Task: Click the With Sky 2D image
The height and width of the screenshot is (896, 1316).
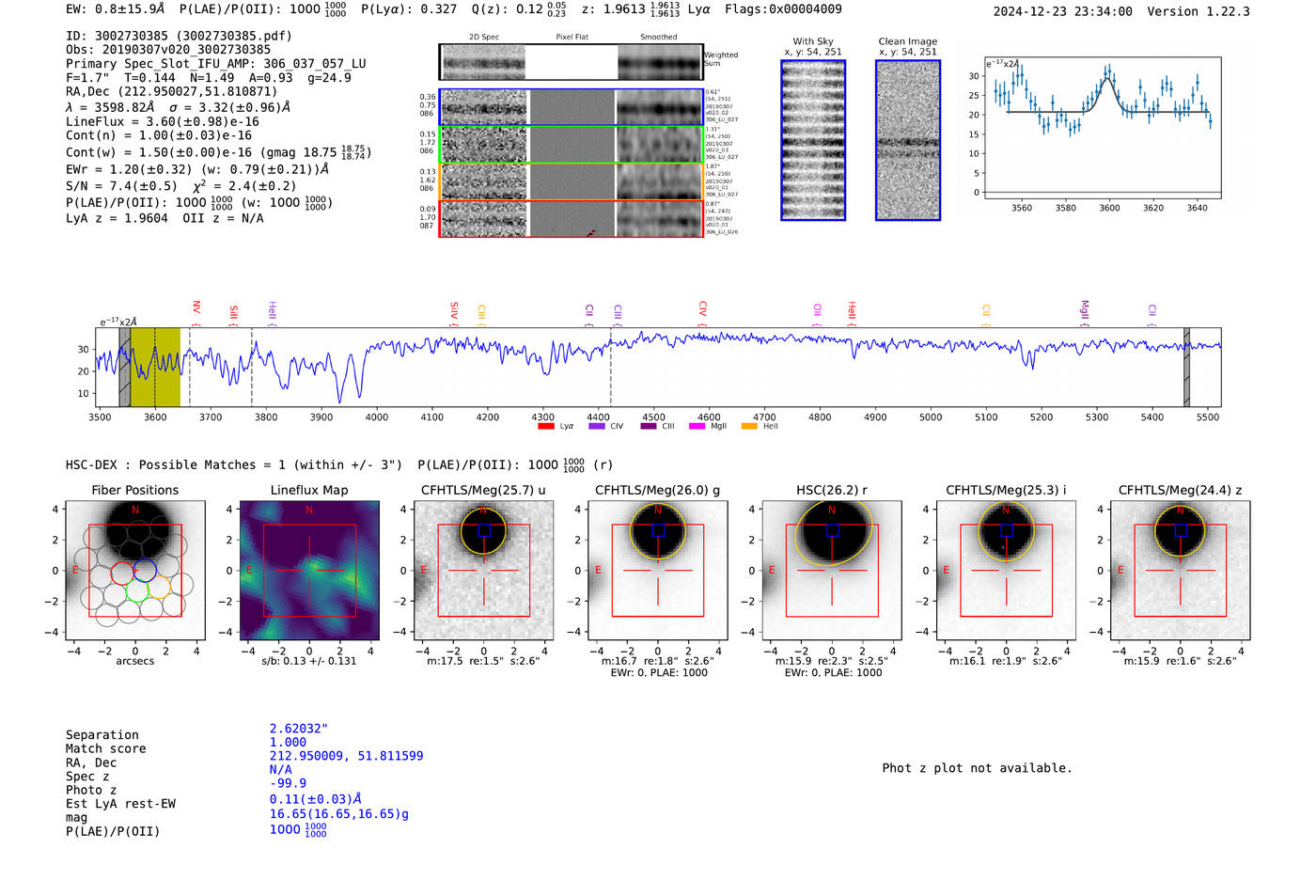Action: tap(813, 140)
